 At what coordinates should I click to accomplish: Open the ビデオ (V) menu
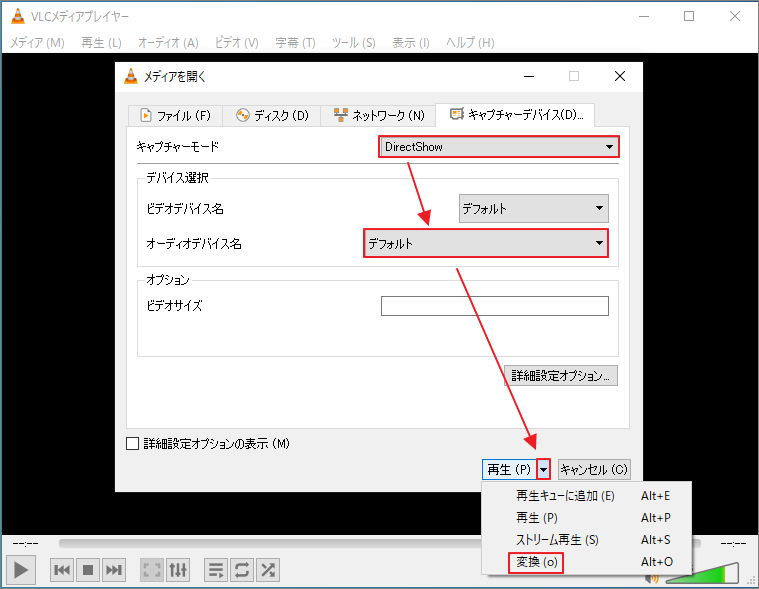[237, 43]
